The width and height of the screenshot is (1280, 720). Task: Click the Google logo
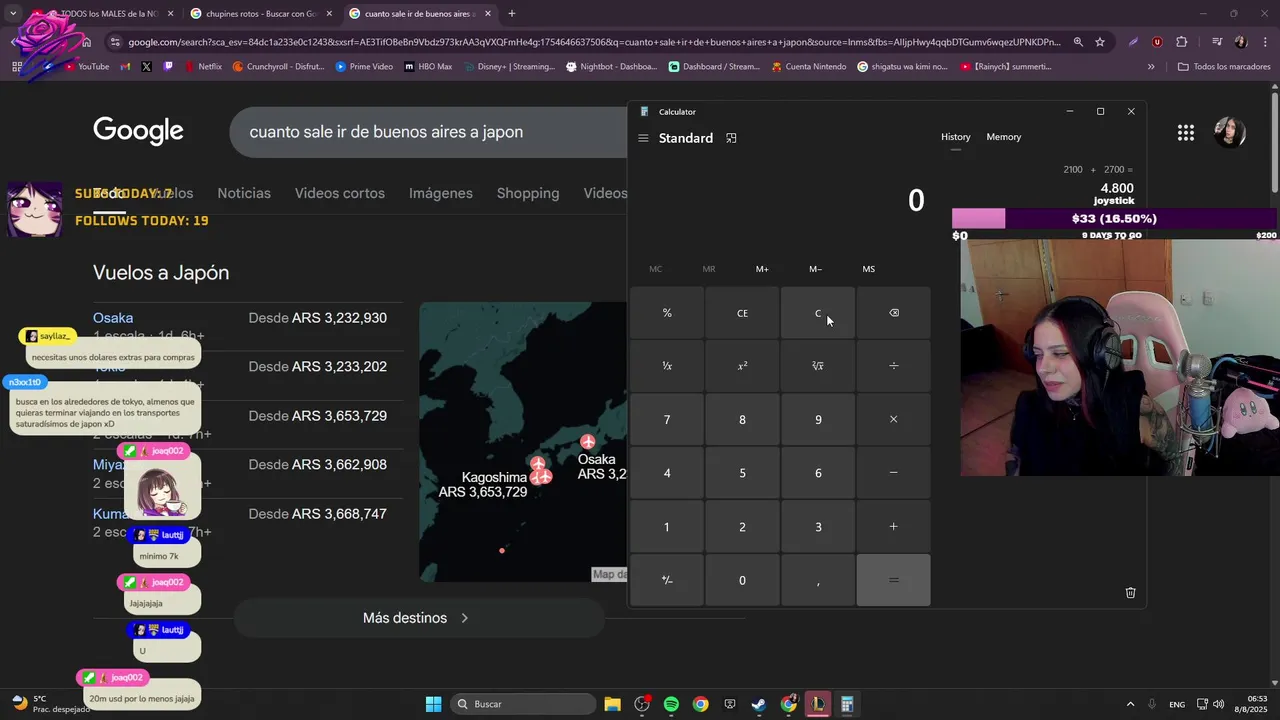[x=138, y=131]
